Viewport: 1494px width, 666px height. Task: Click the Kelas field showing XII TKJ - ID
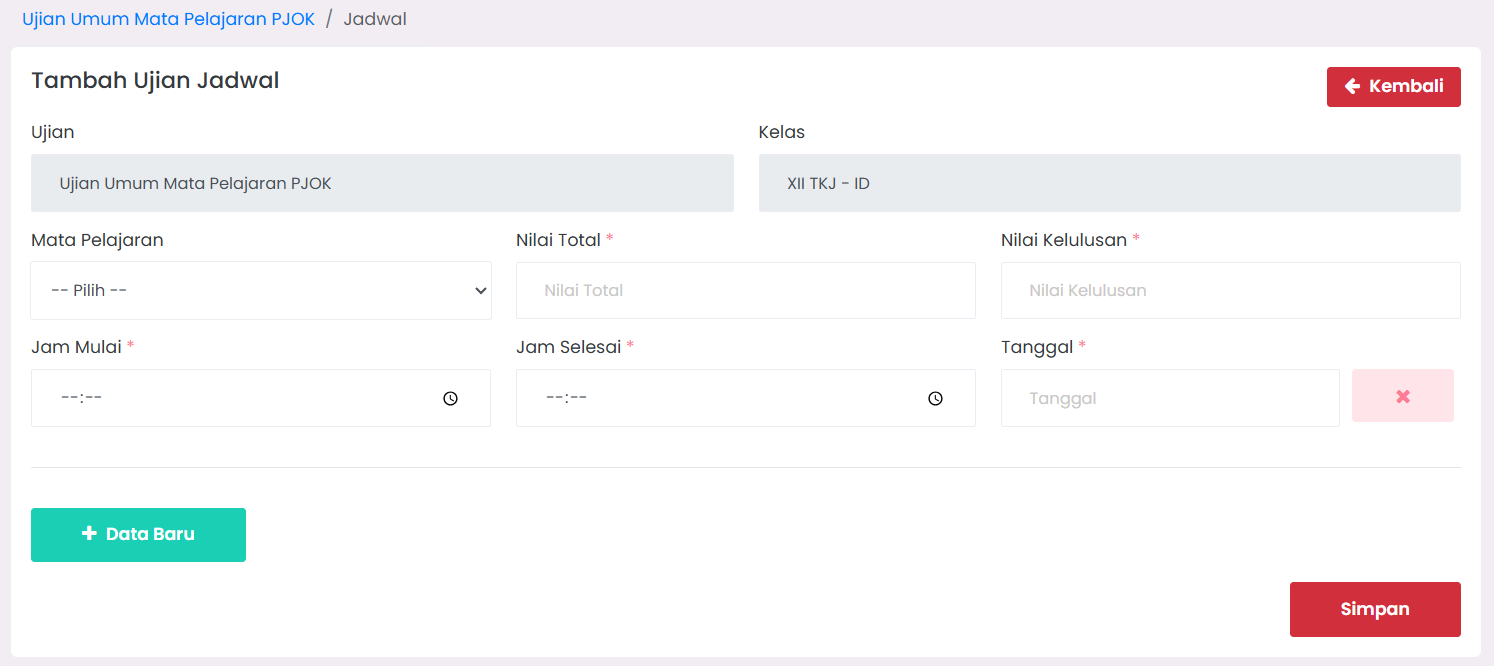[x=1109, y=183]
